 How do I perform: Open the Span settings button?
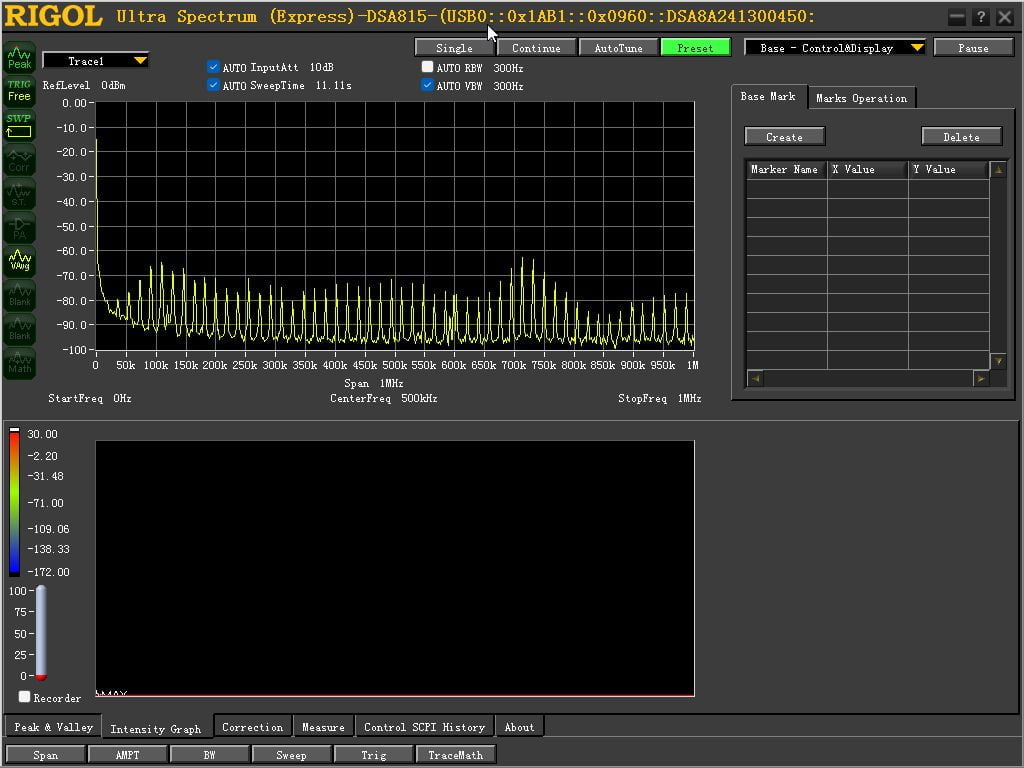tap(46, 755)
